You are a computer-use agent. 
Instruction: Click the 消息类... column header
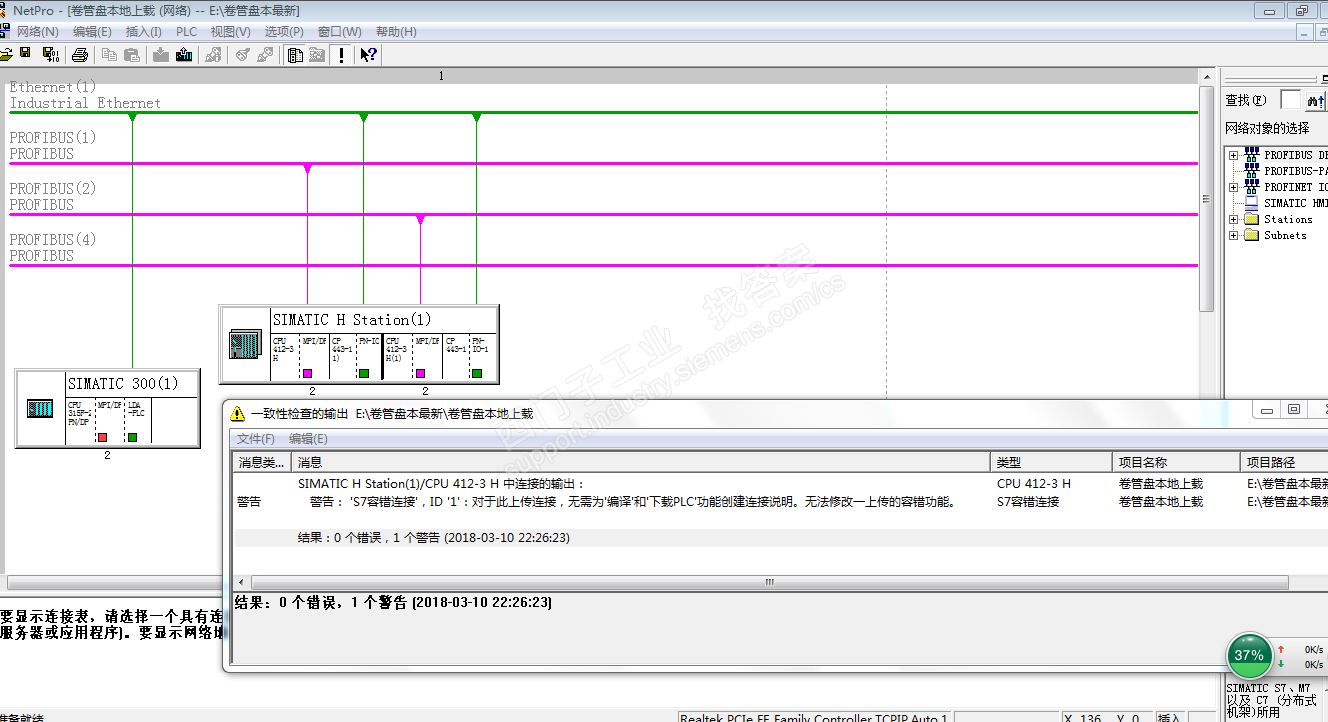coord(262,462)
